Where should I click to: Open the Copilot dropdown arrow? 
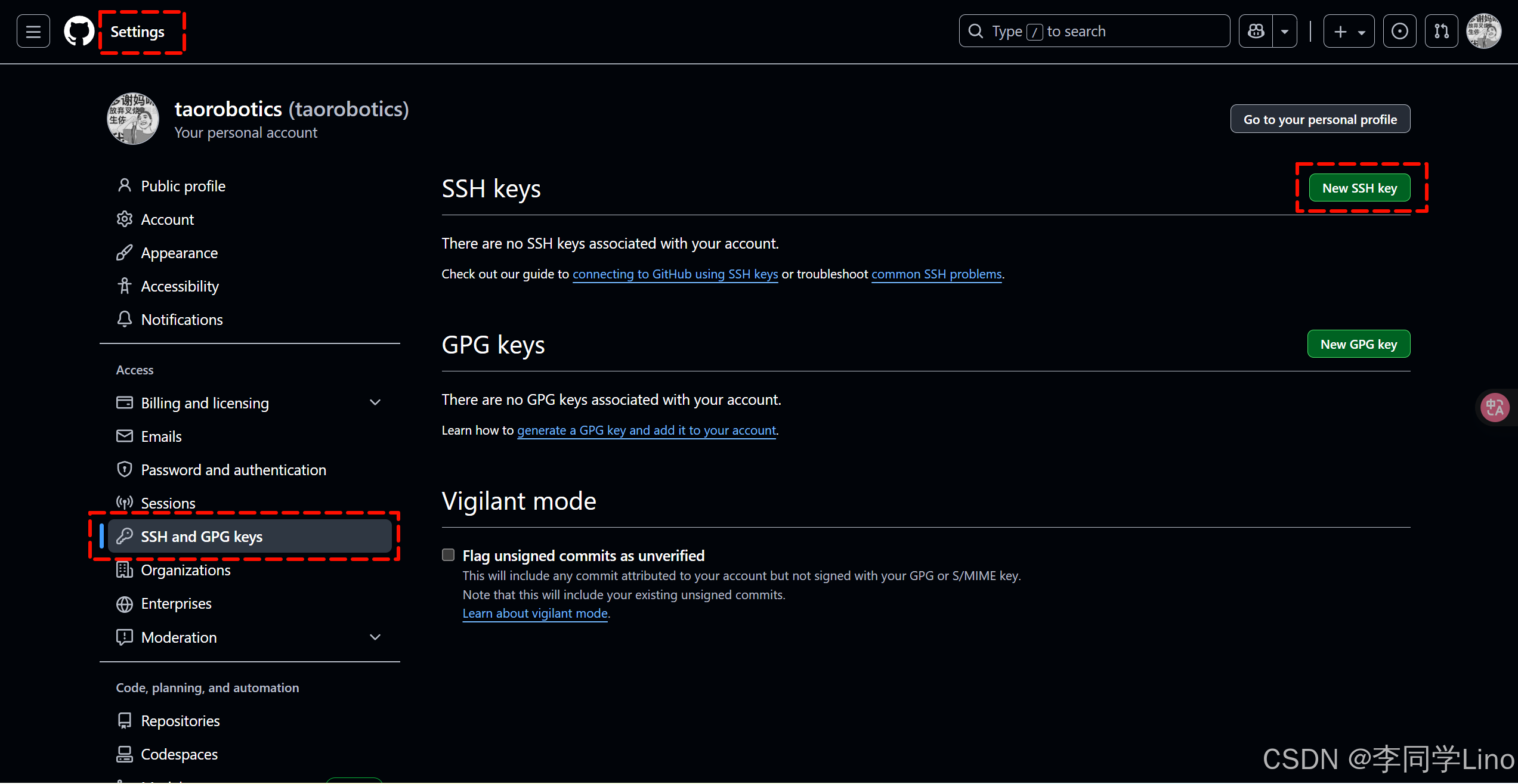click(1285, 32)
